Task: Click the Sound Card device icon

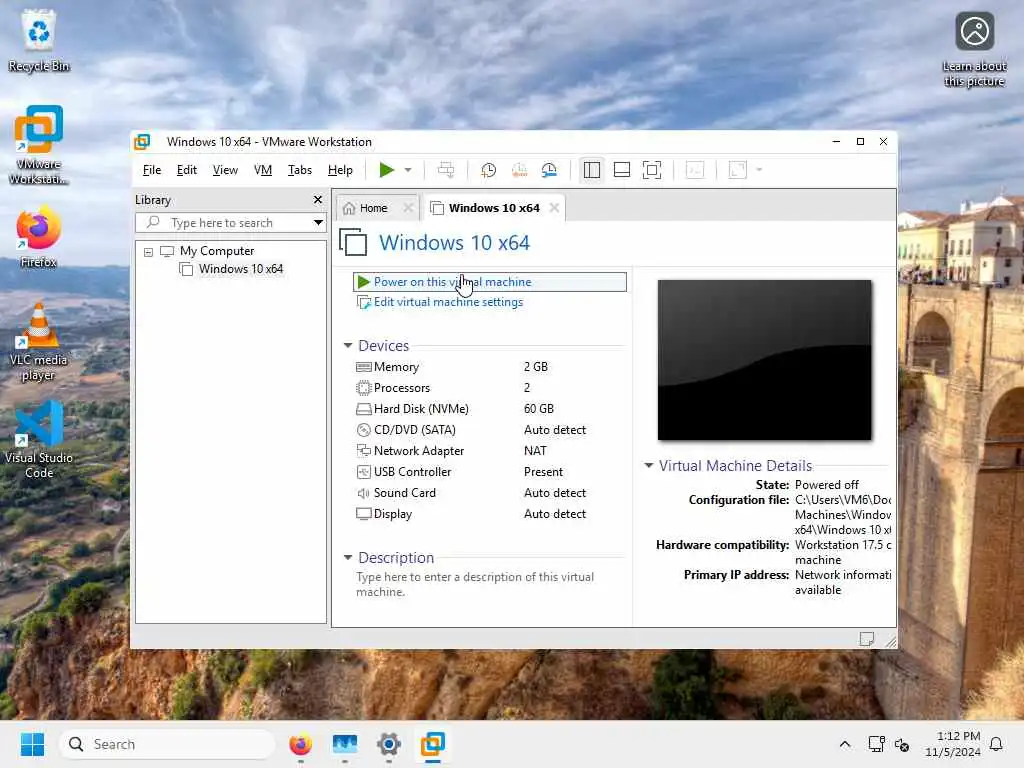Action: (x=364, y=493)
